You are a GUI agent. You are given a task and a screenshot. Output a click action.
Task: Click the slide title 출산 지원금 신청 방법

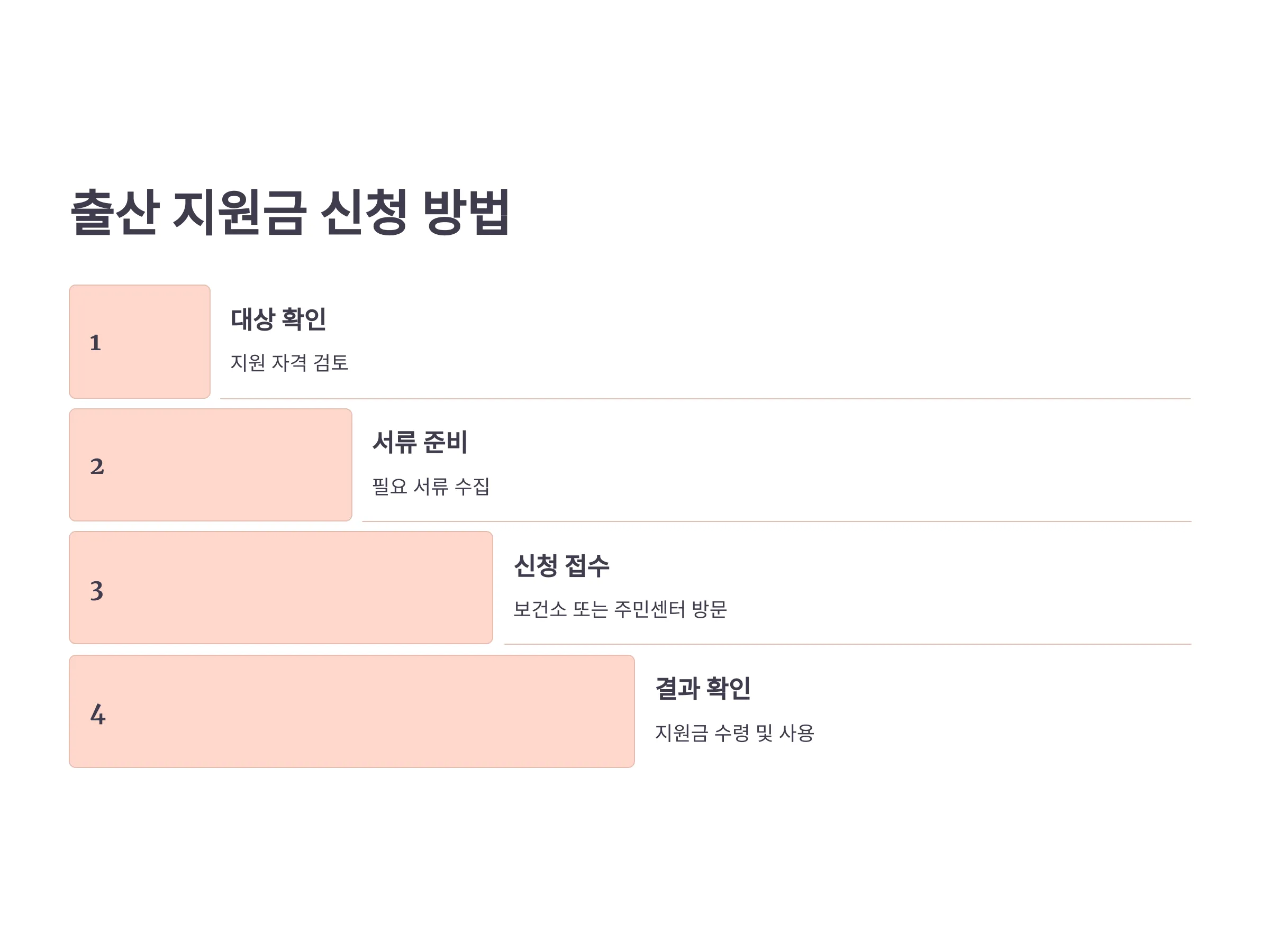[289, 212]
